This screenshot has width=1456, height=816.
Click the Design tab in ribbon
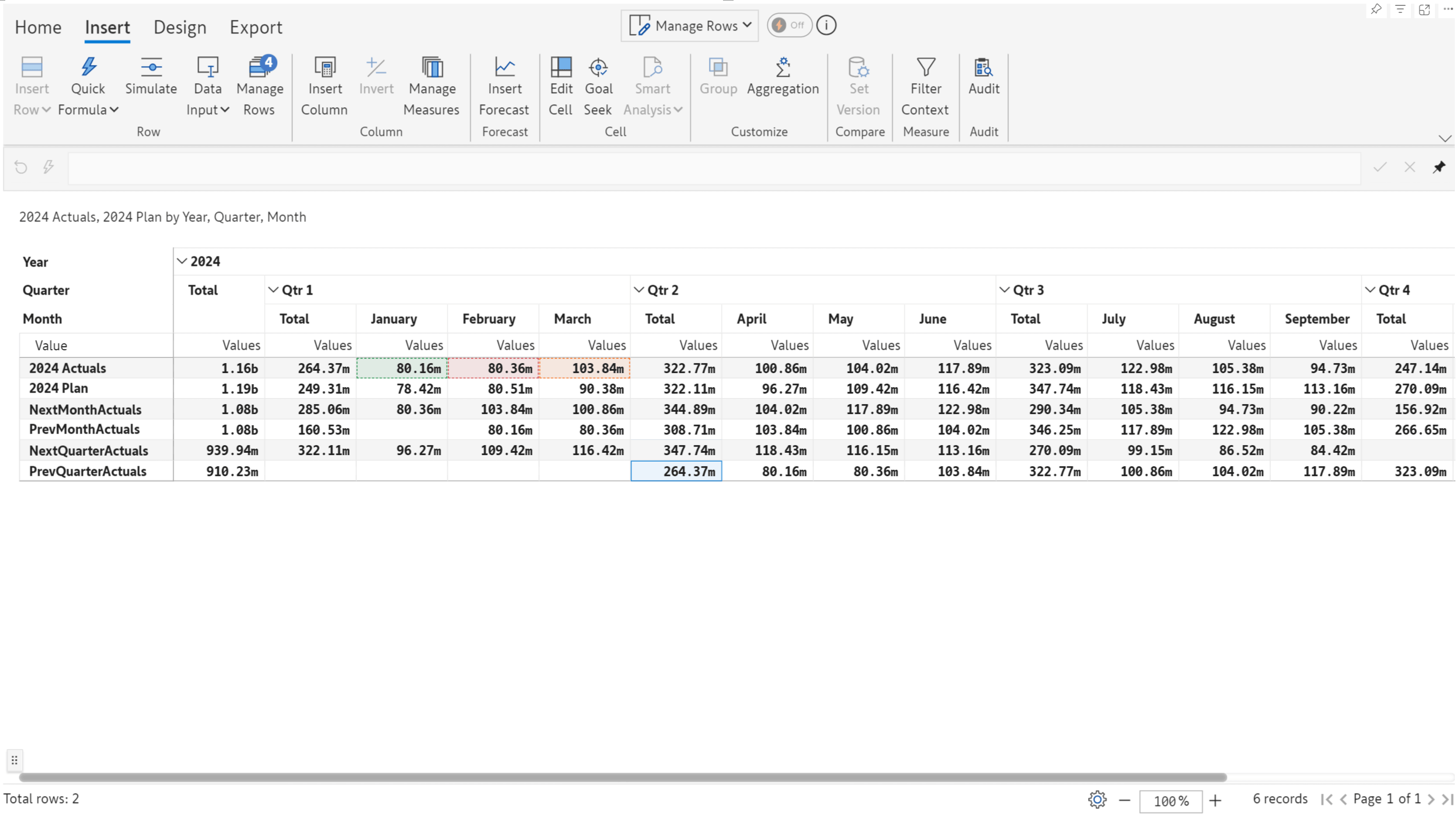click(x=180, y=27)
